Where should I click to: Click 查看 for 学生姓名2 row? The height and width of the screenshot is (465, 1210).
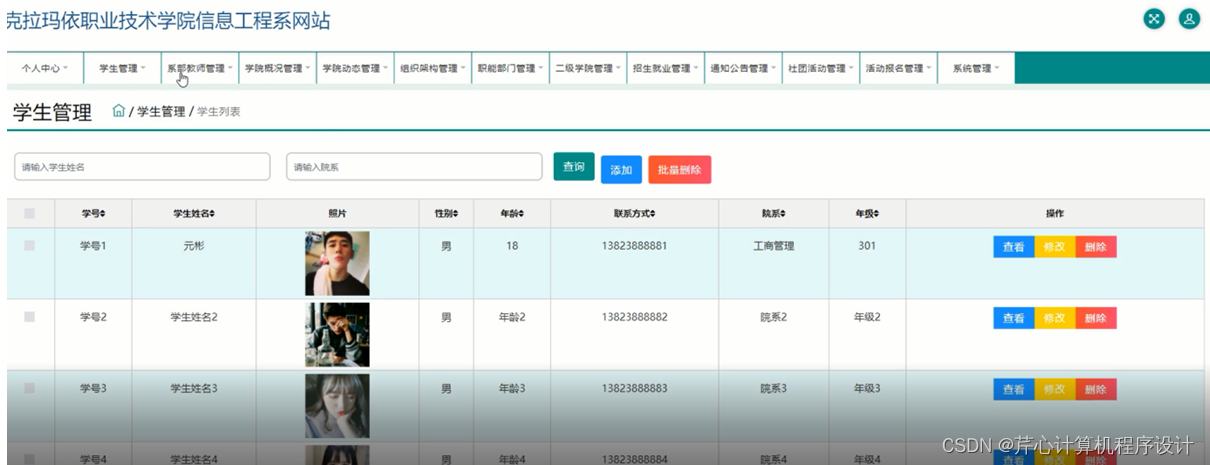[x=1014, y=318]
